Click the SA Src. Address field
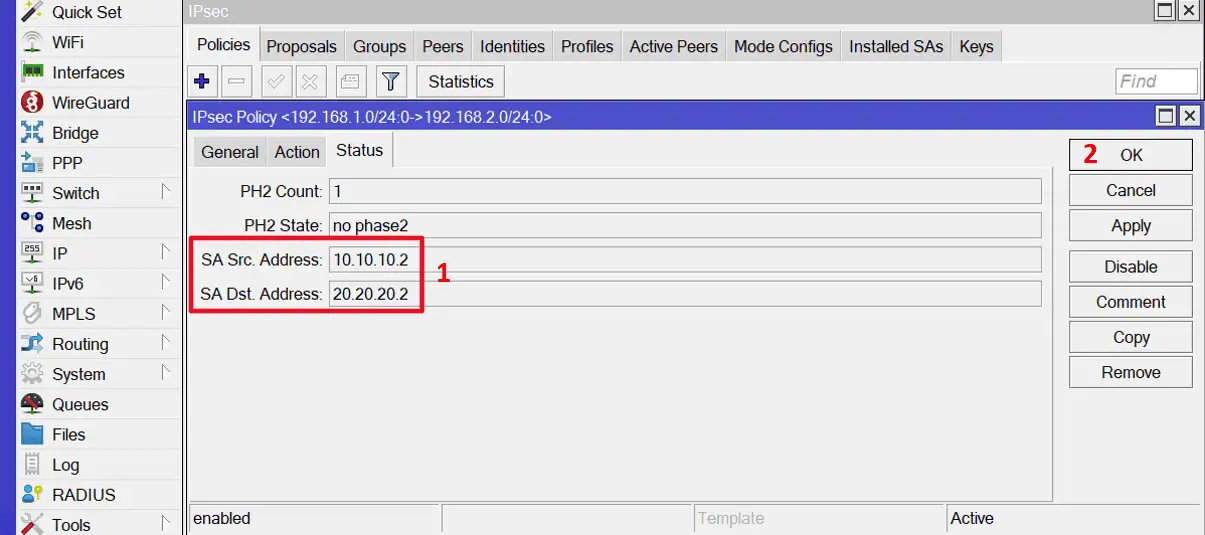 [685, 259]
